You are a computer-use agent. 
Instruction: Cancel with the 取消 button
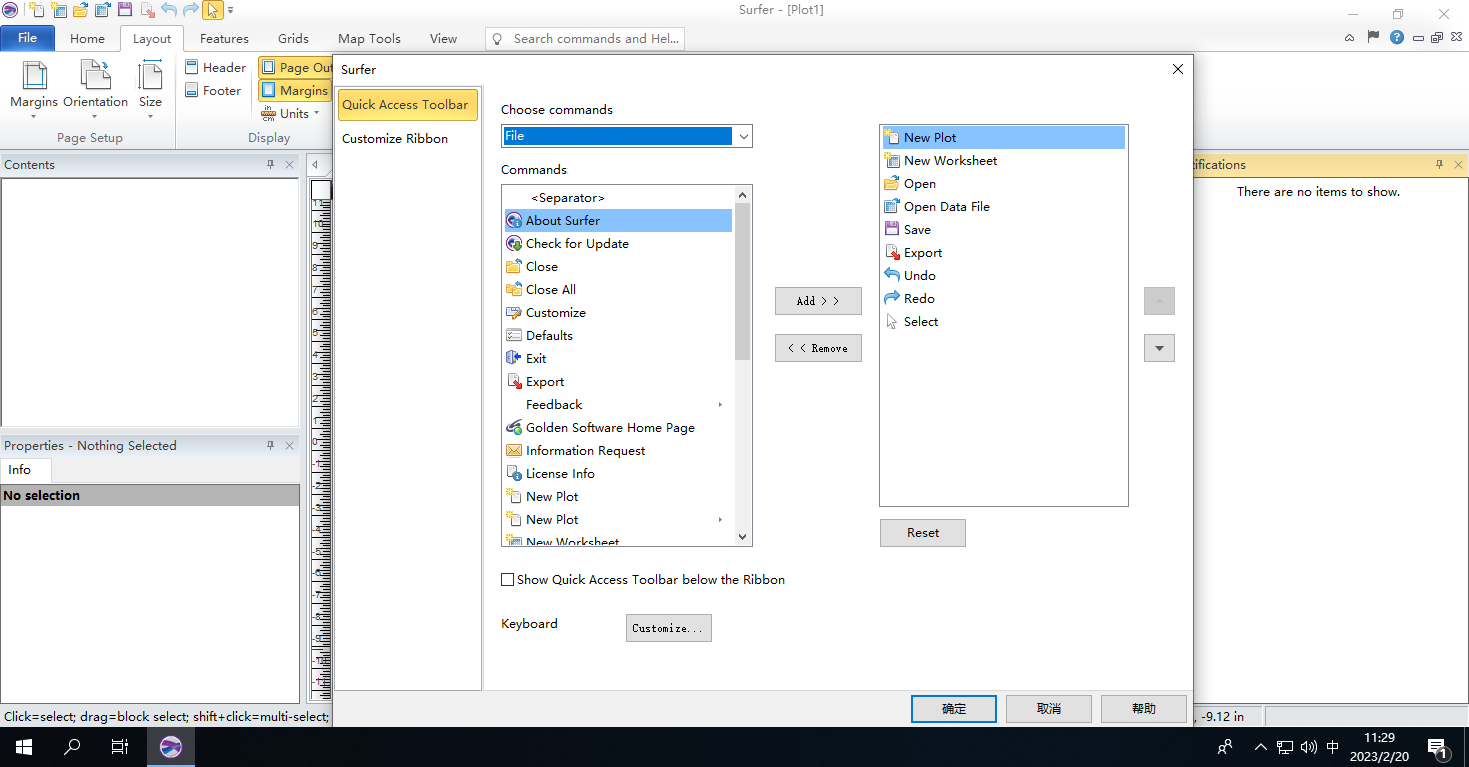1049,708
